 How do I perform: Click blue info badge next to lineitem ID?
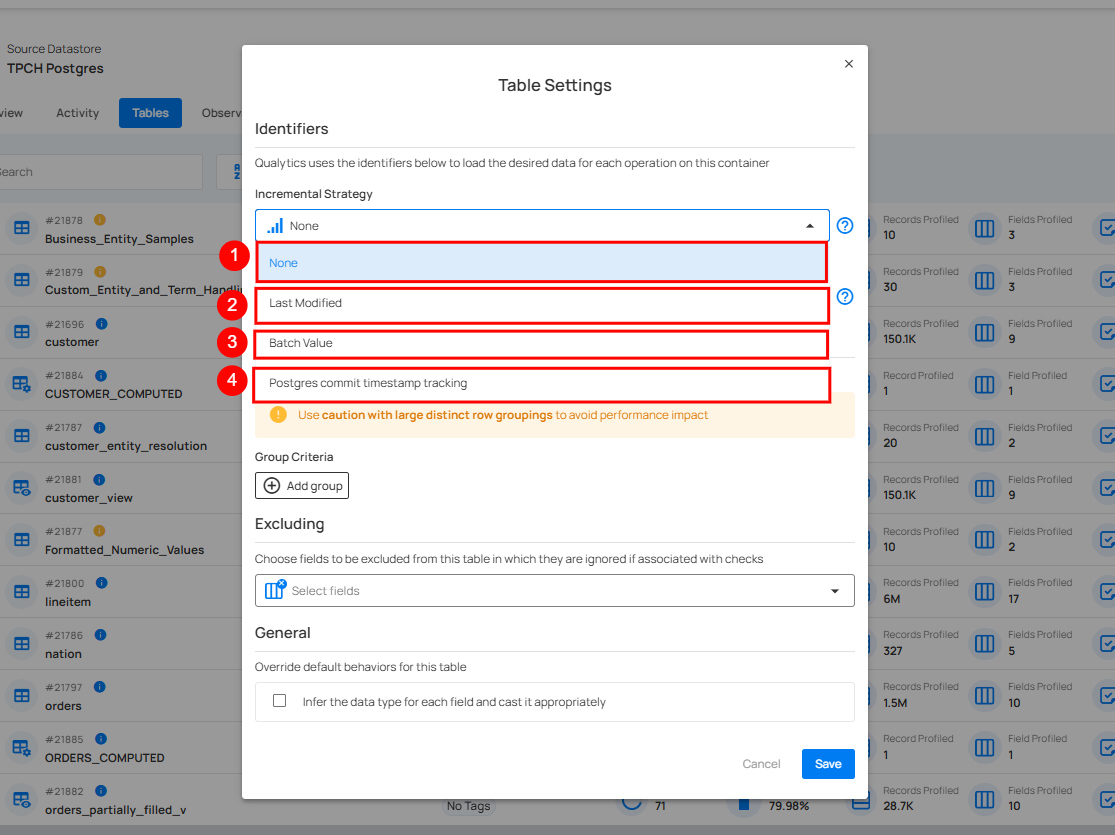pyautogui.click(x=101, y=583)
